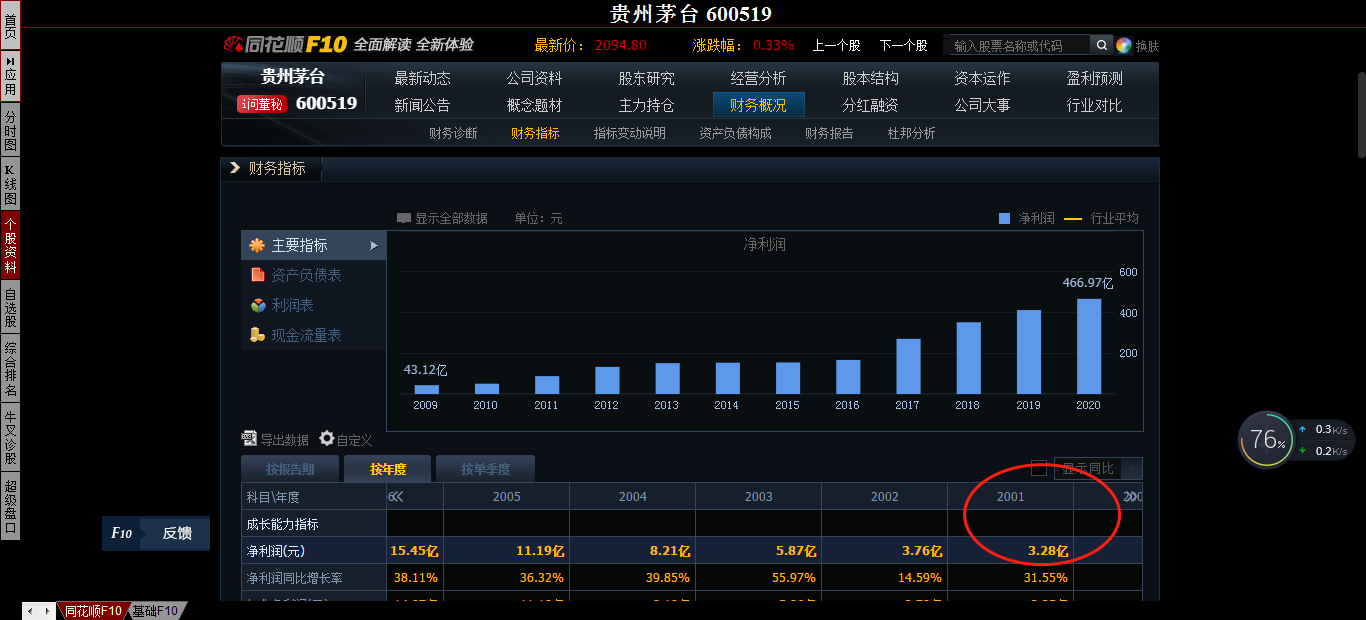Click the 2020 net profit bar
Image resolution: width=1366 pixels, height=620 pixels.
(x=1088, y=346)
